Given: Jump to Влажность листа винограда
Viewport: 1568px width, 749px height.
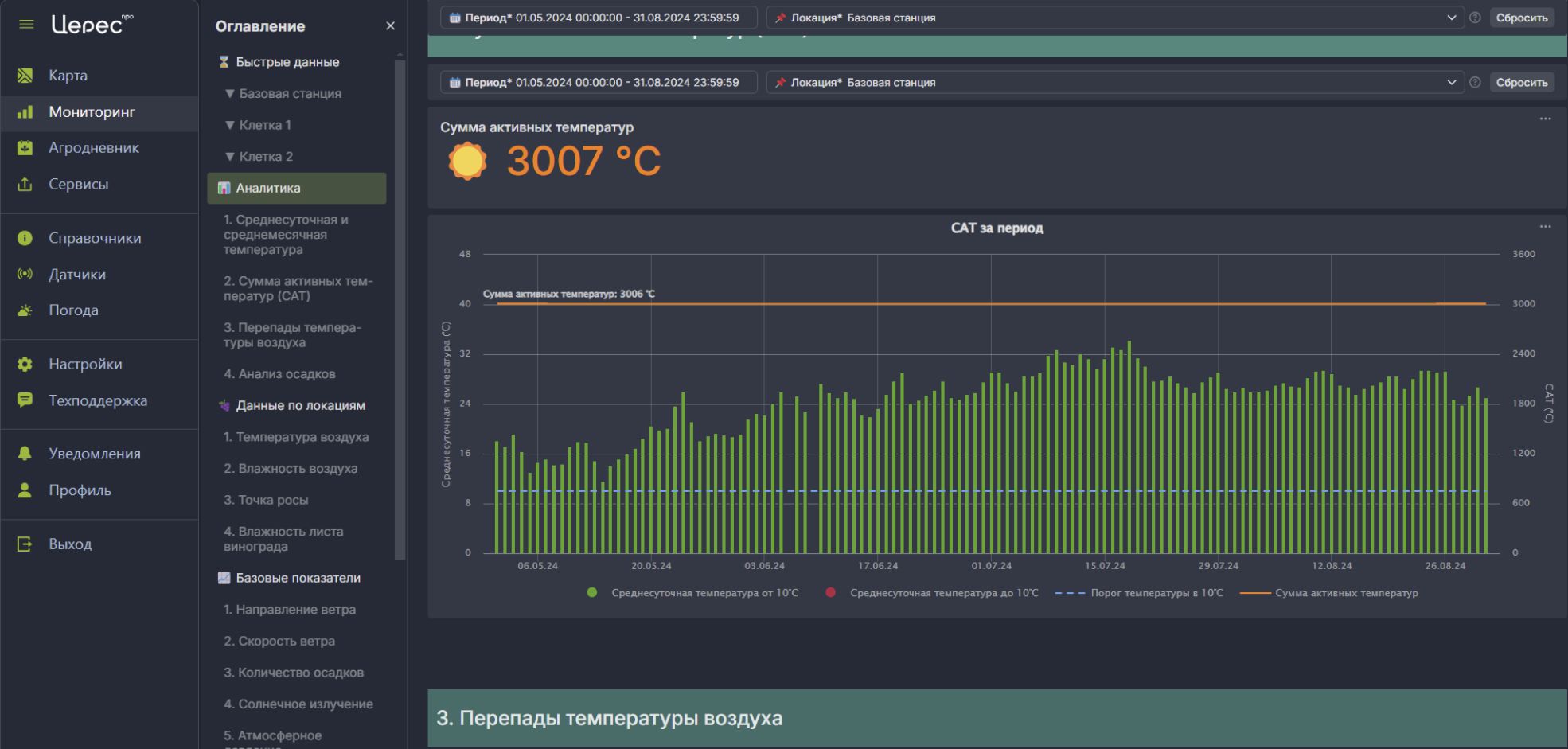Looking at the screenshot, I should [x=283, y=539].
